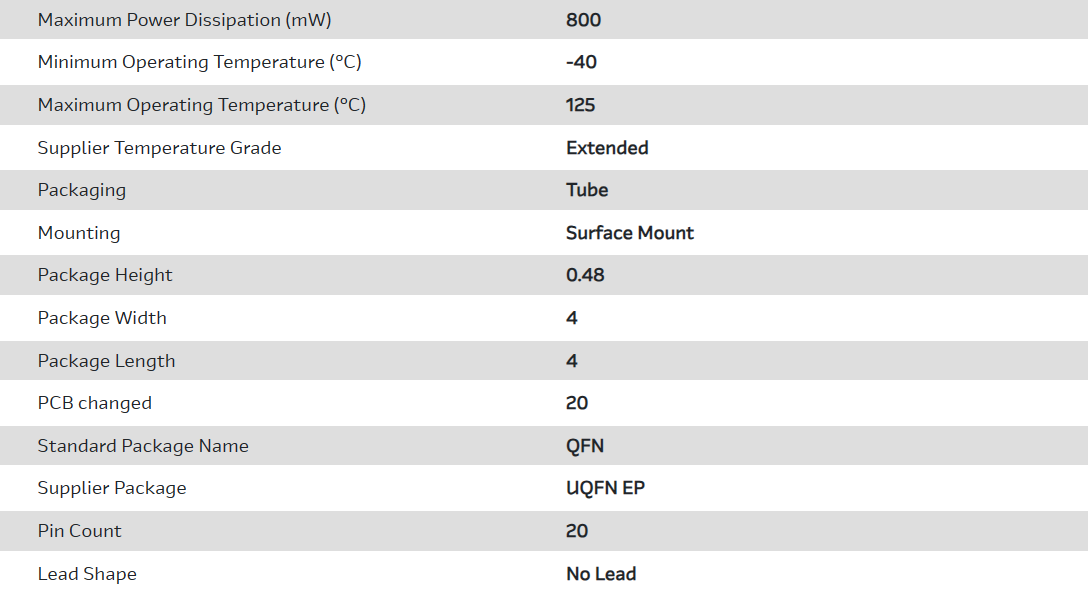Image resolution: width=1089 pixels, height=593 pixels.
Task: Select the 125 temperature value
Action: tap(580, 105)
